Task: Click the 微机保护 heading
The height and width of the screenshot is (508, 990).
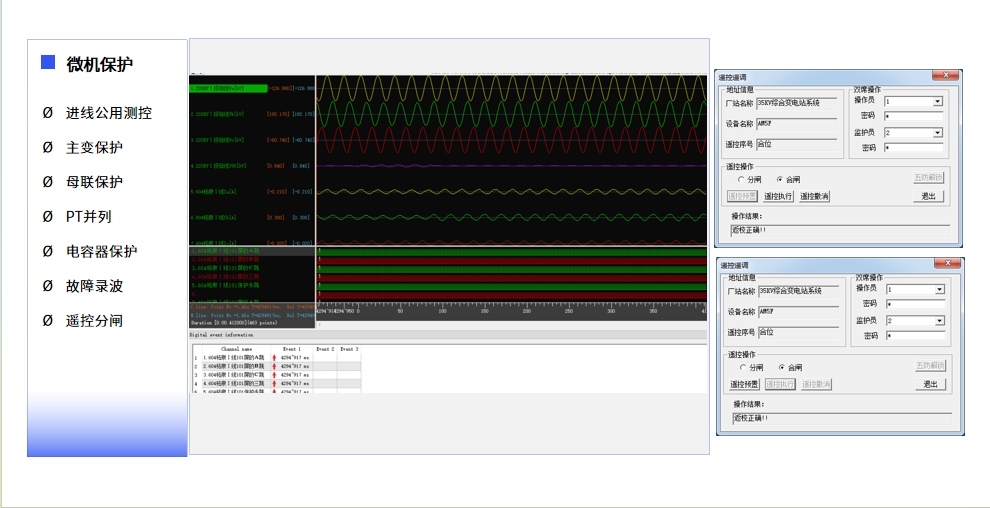Action: 99,64
